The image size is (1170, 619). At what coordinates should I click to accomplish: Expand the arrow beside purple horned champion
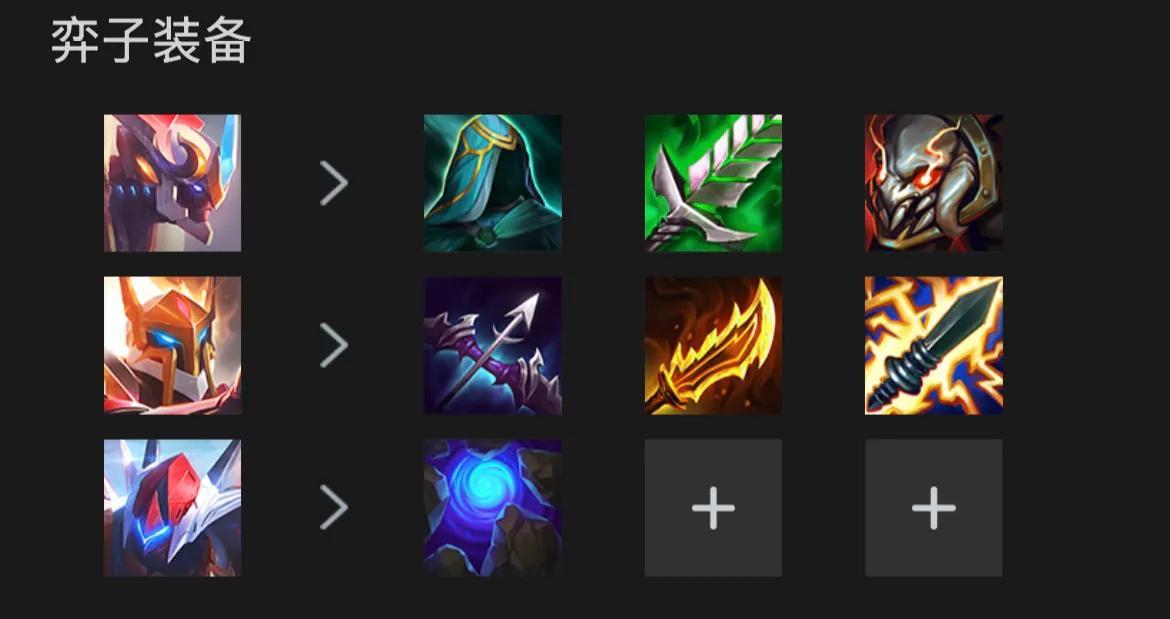(x=334, y=183)
